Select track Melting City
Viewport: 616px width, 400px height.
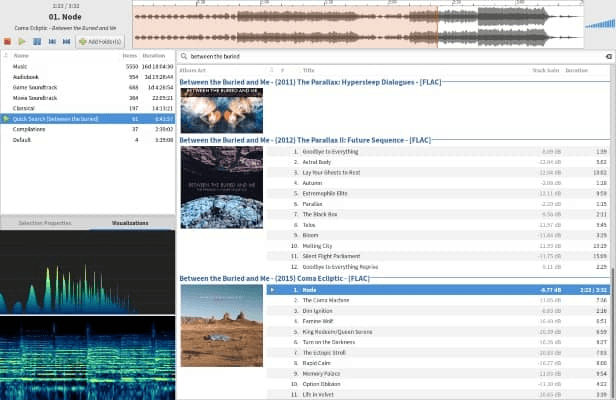pos(438,246)
